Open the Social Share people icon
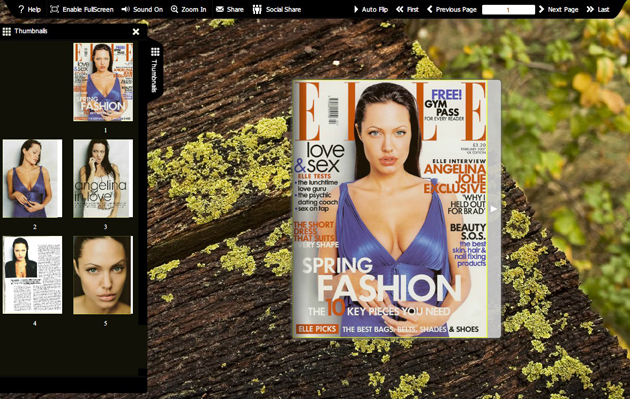This screenshot has height=399, width=630. [x=257, y=9]
